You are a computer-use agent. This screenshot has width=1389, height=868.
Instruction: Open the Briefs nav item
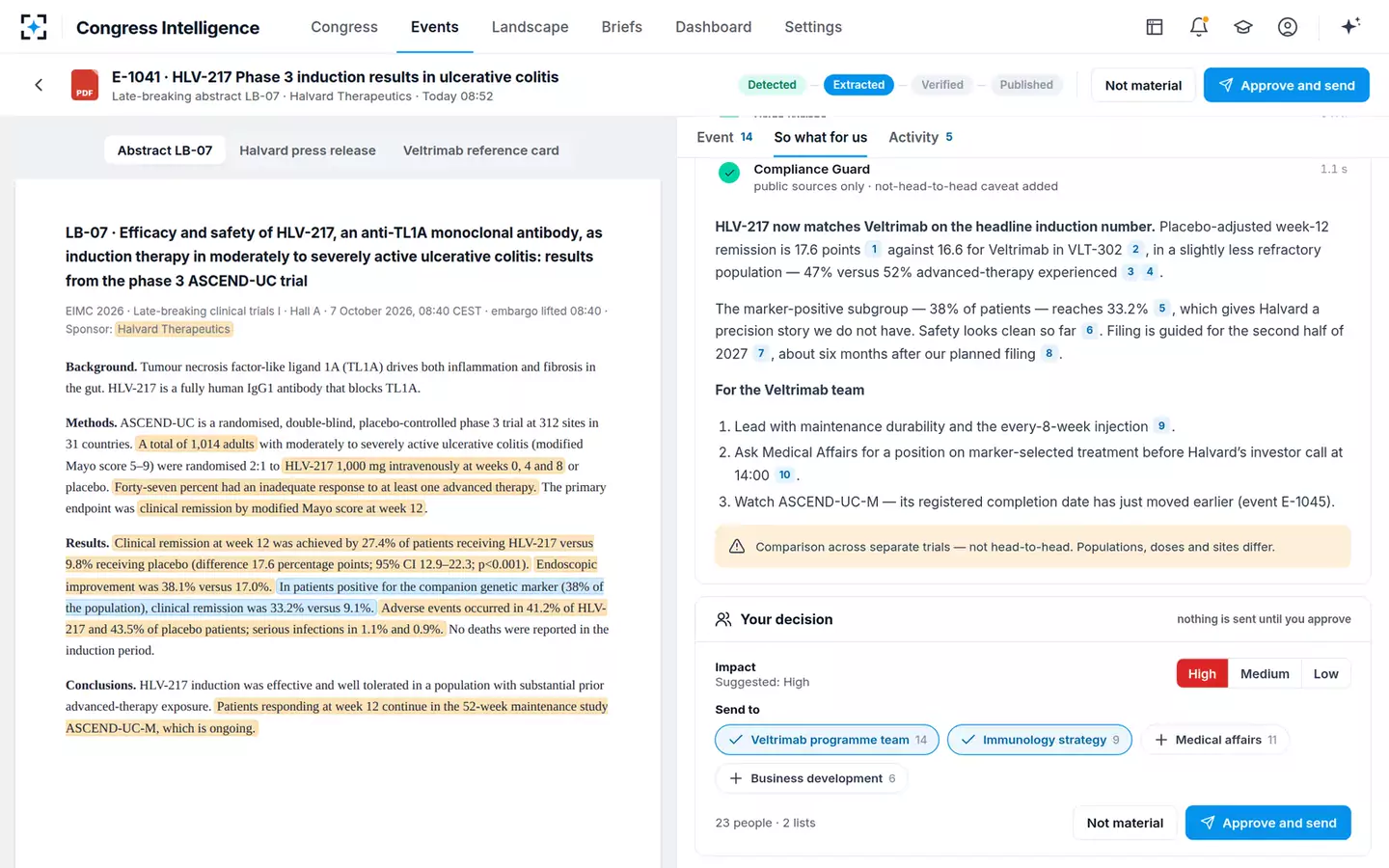[622, 27]
